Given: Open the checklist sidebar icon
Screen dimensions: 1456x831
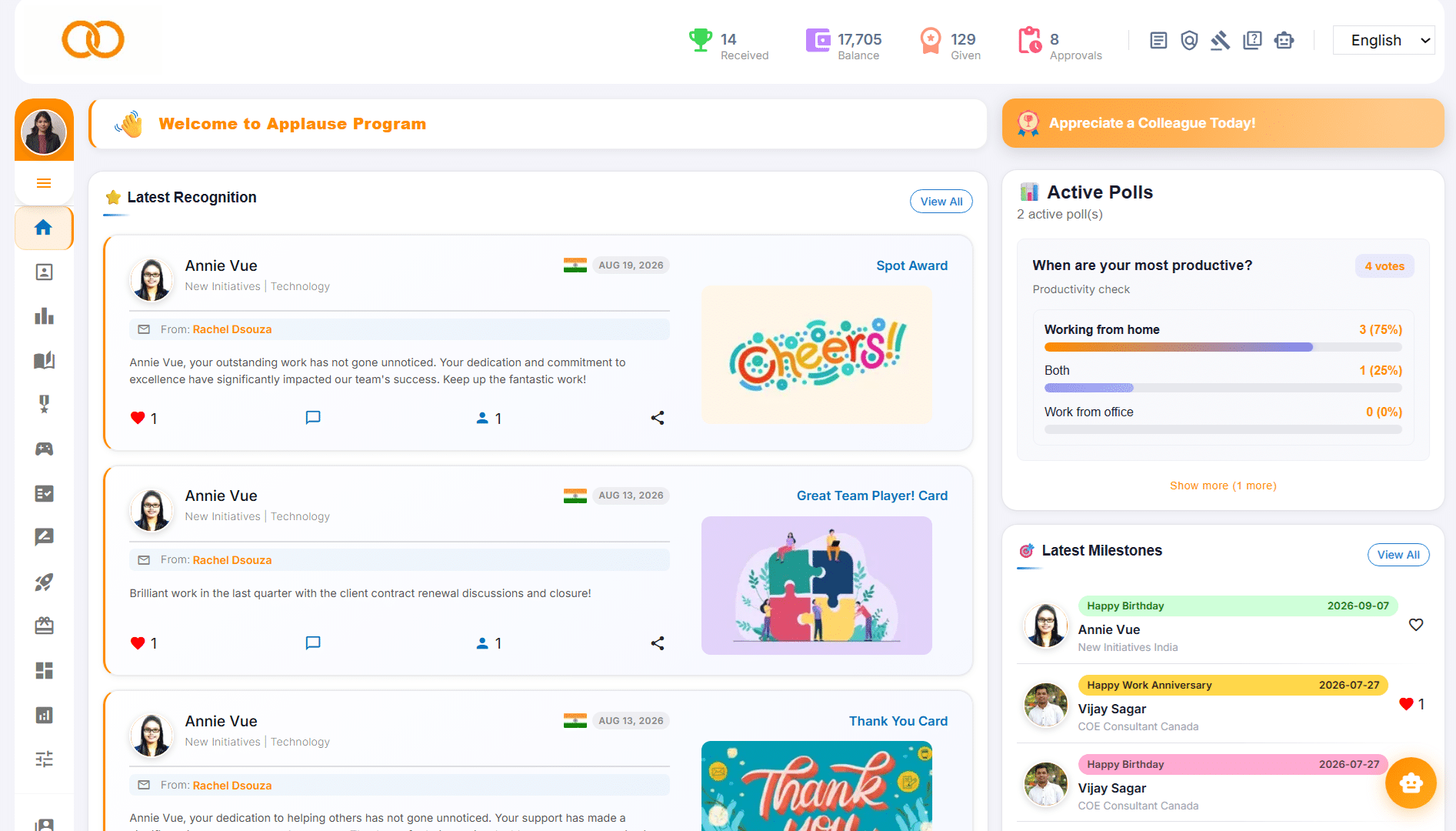Looking at the screenshot, I should pyautogui.click(x=44, y=493).
